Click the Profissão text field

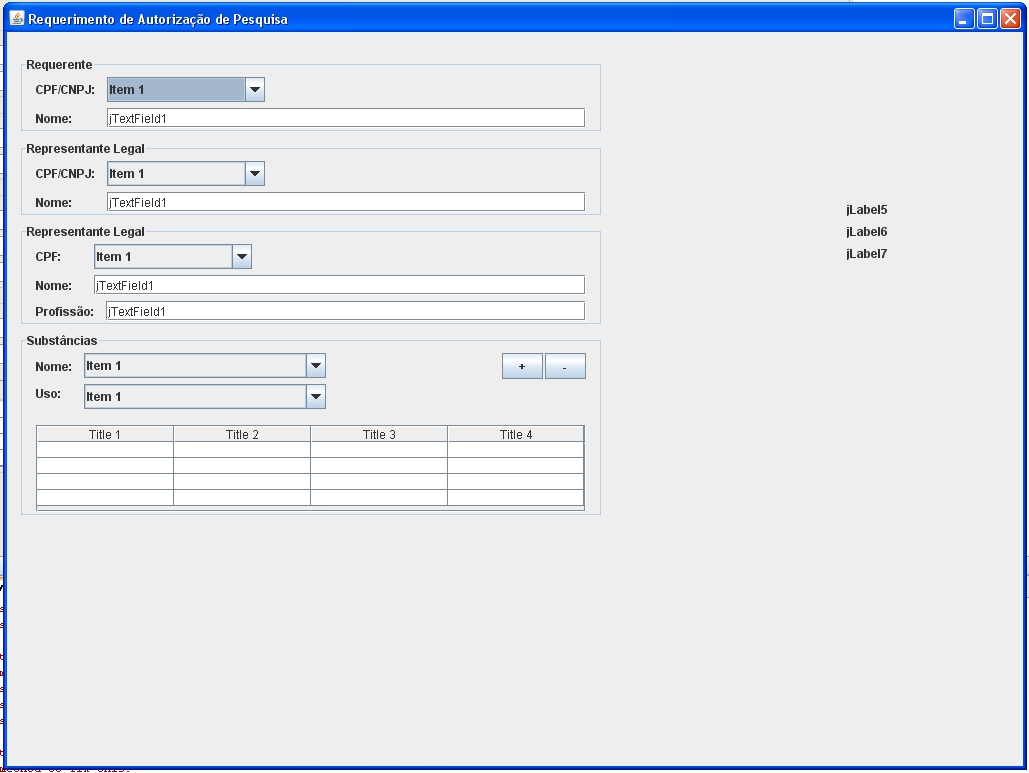345,311
